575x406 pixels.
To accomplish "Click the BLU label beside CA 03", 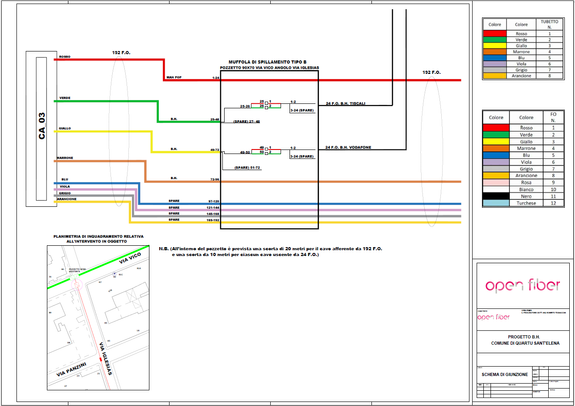I will tap(65, 179).
